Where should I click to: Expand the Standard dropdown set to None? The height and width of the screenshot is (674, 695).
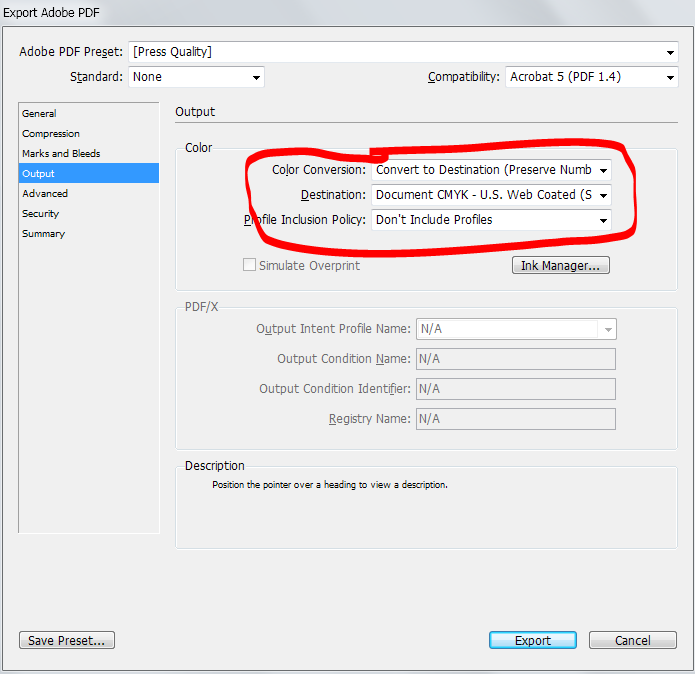click(x=196, y=77)
